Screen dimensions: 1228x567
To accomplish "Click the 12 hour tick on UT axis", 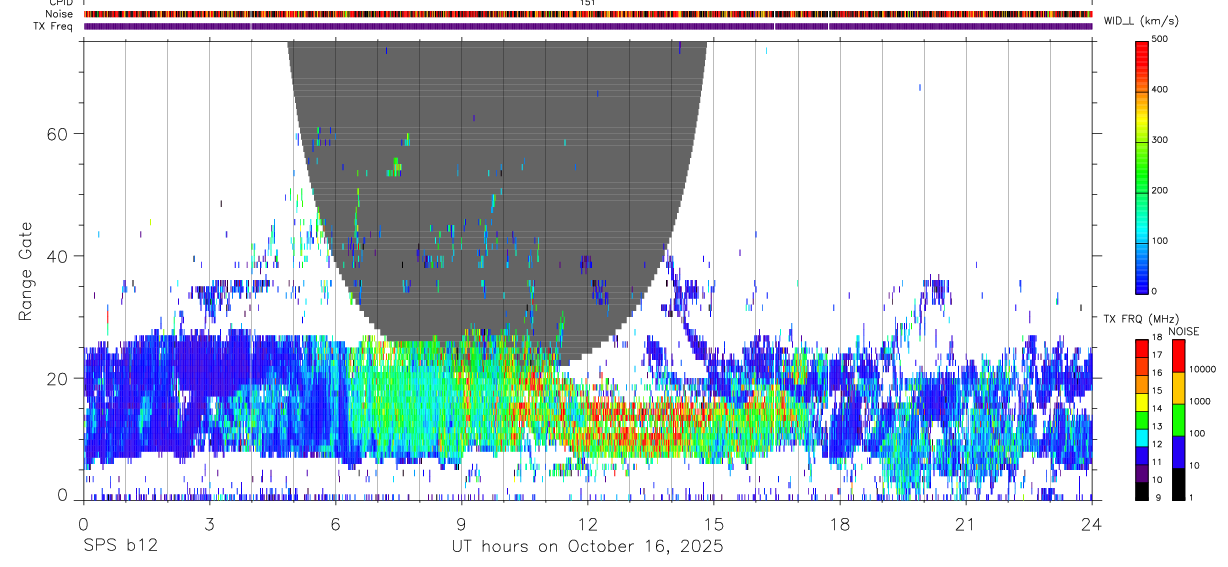I will (x=588, y=524).
